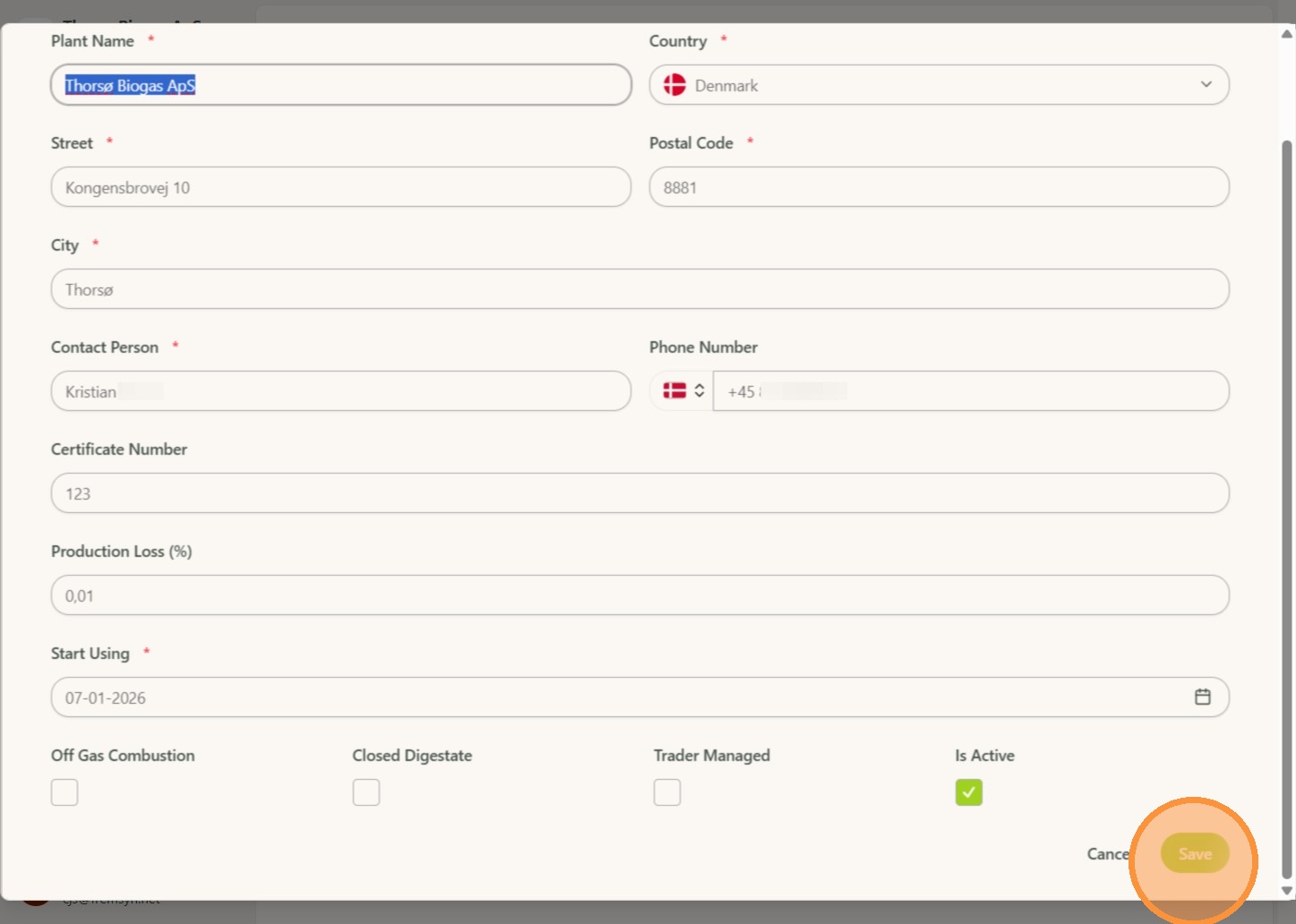
Task: Click the City label
Action: [x=64, y=245]
